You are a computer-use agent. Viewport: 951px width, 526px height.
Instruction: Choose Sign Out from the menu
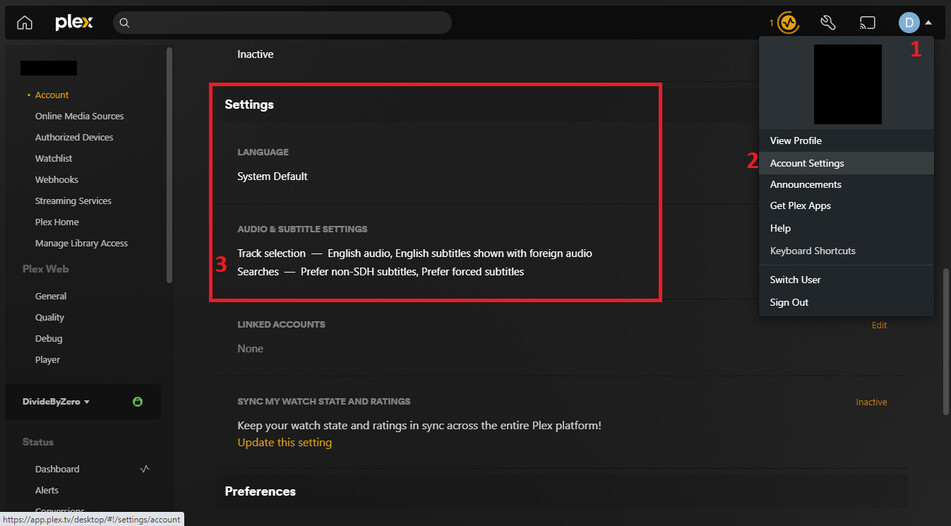tap(789, 302)
